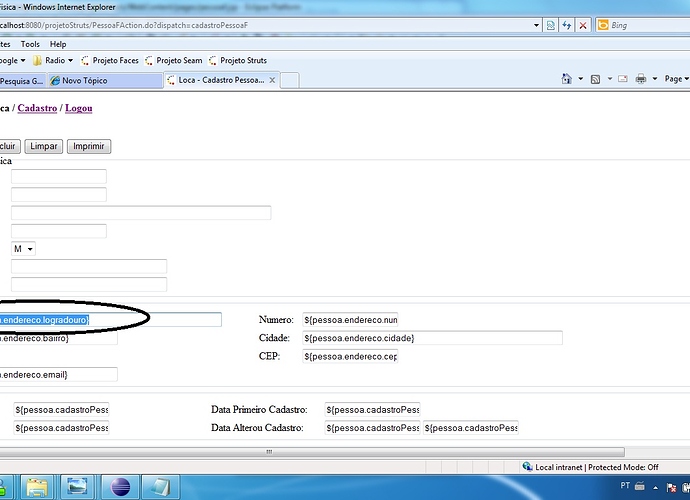The height and width of the screenshot is (500, 690).
Task: Click the Local intranet zone icon
Action: (x=527, y=467)
